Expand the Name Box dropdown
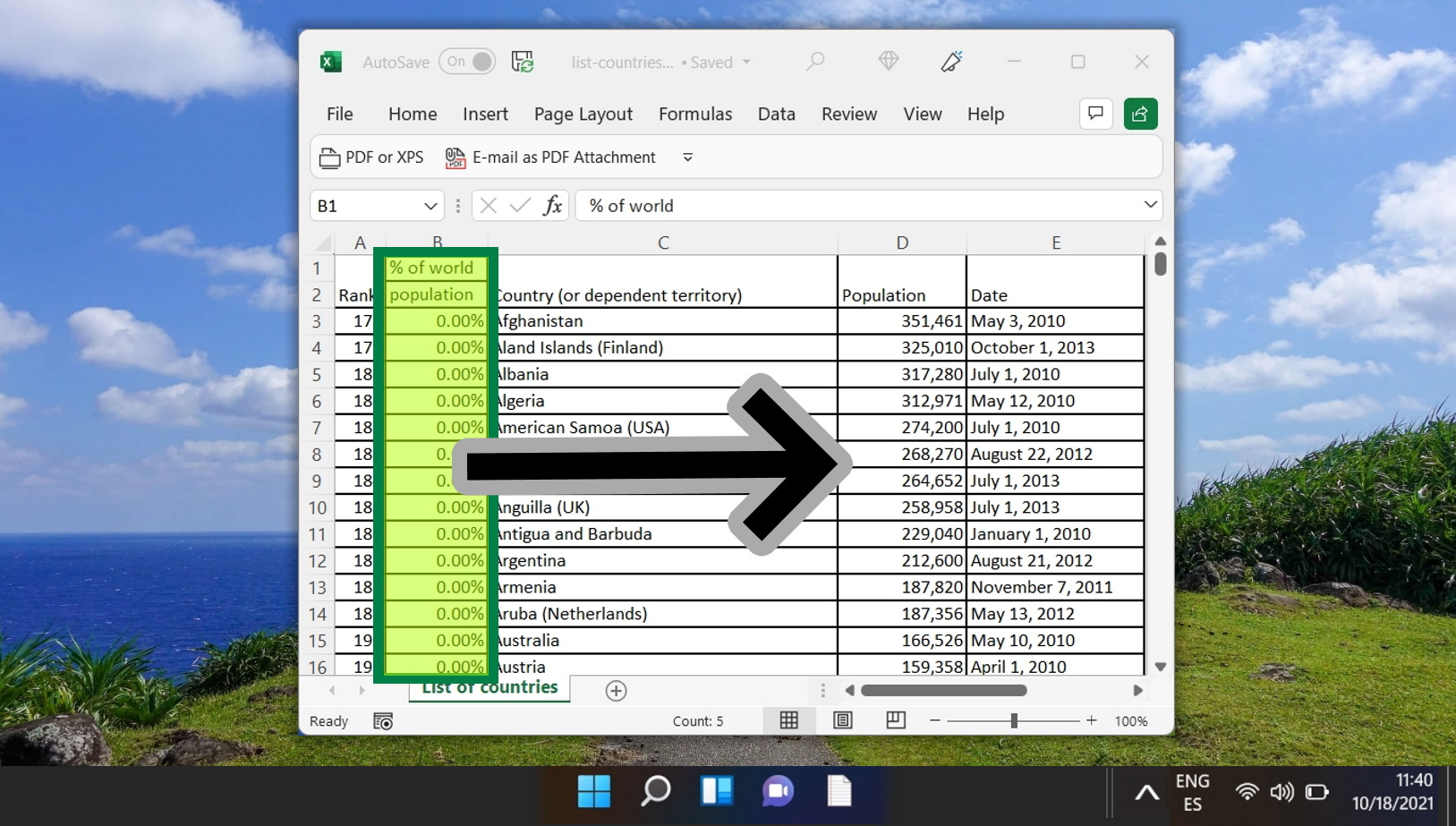The width and height of the screenshot is (1456, 826). [x=430, y=206]
